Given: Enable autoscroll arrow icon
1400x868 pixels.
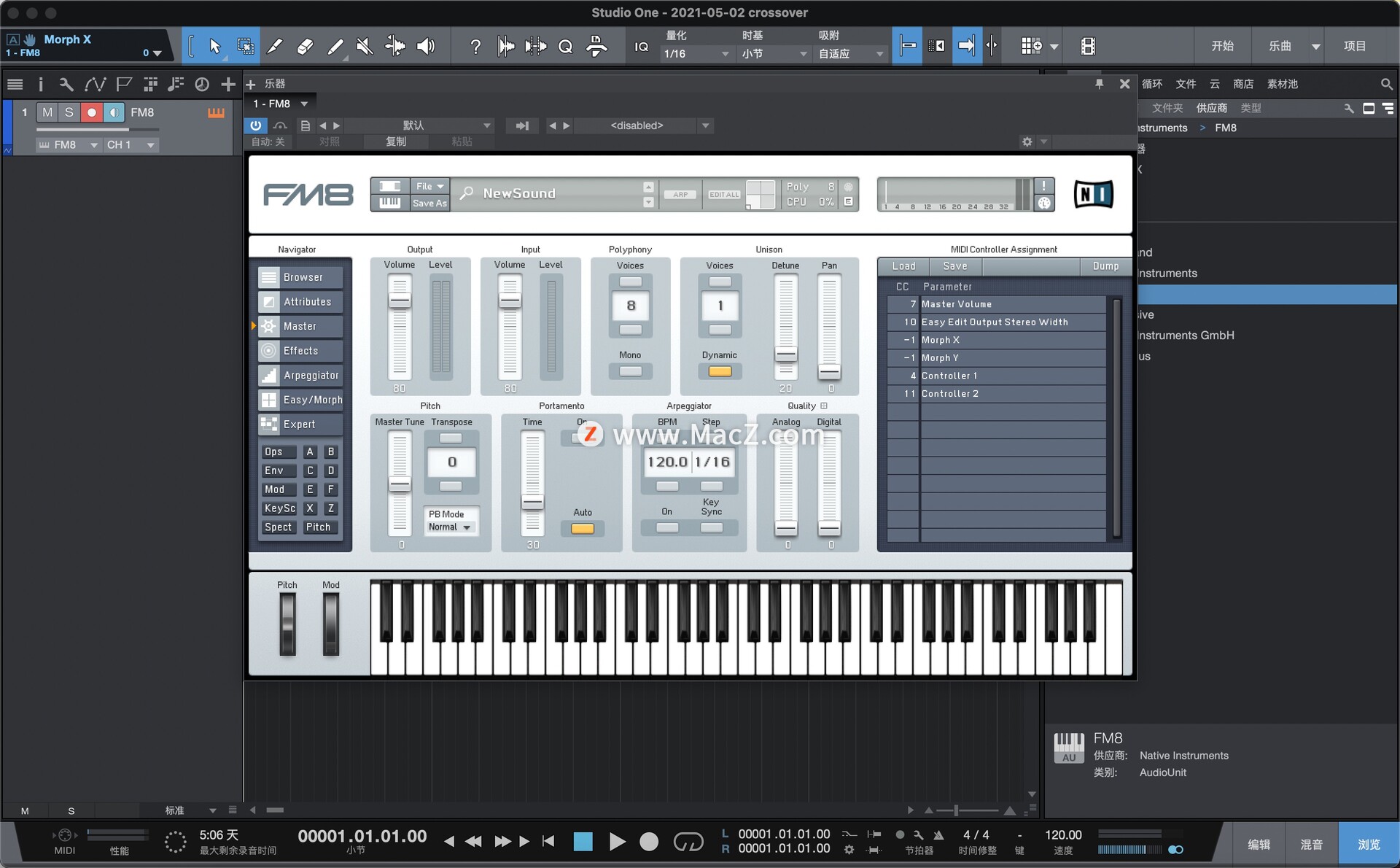Looking at the screenshot, I should 966,46.
